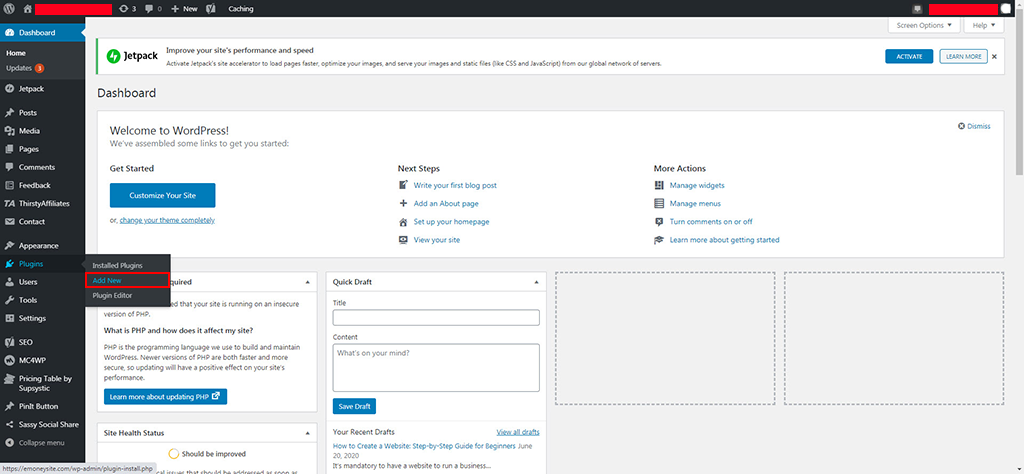Open Settings in the sidebar
This screenshot has width=1024, height=474.
(42, 319)
